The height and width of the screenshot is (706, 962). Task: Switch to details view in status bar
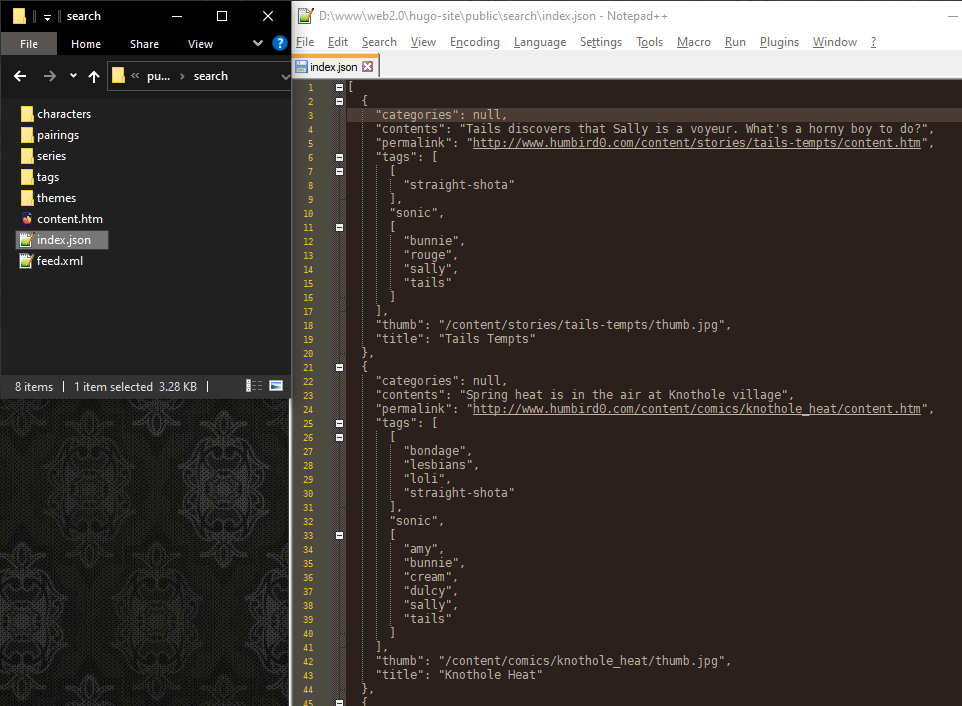coord(254,386)
